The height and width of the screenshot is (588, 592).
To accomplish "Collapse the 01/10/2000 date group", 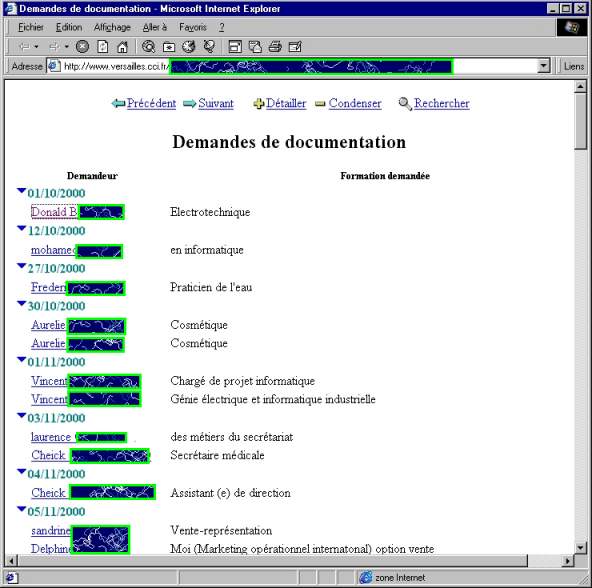I will pyautogui.click(x=22, y=191).
